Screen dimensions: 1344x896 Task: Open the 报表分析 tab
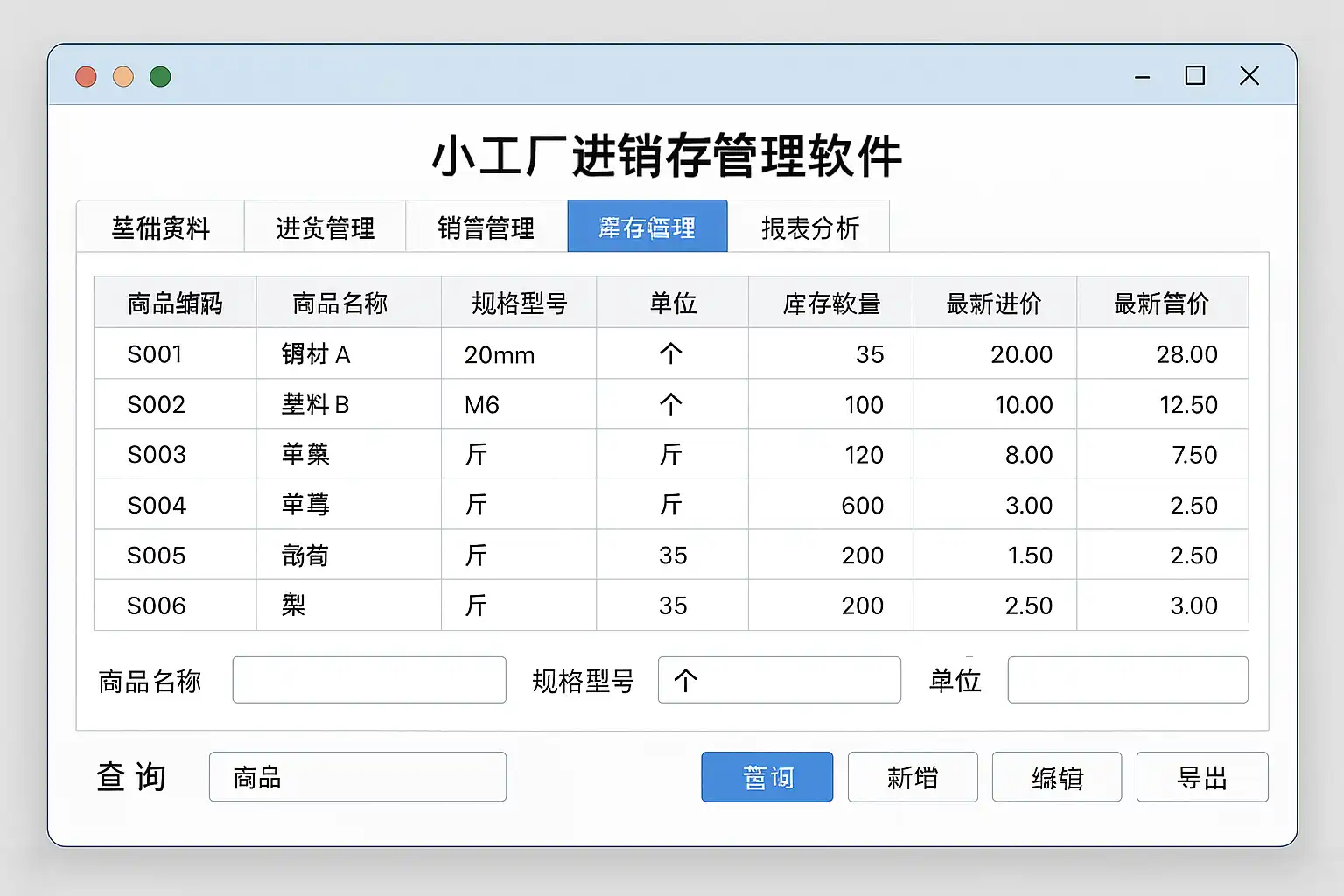click(809, 227)
